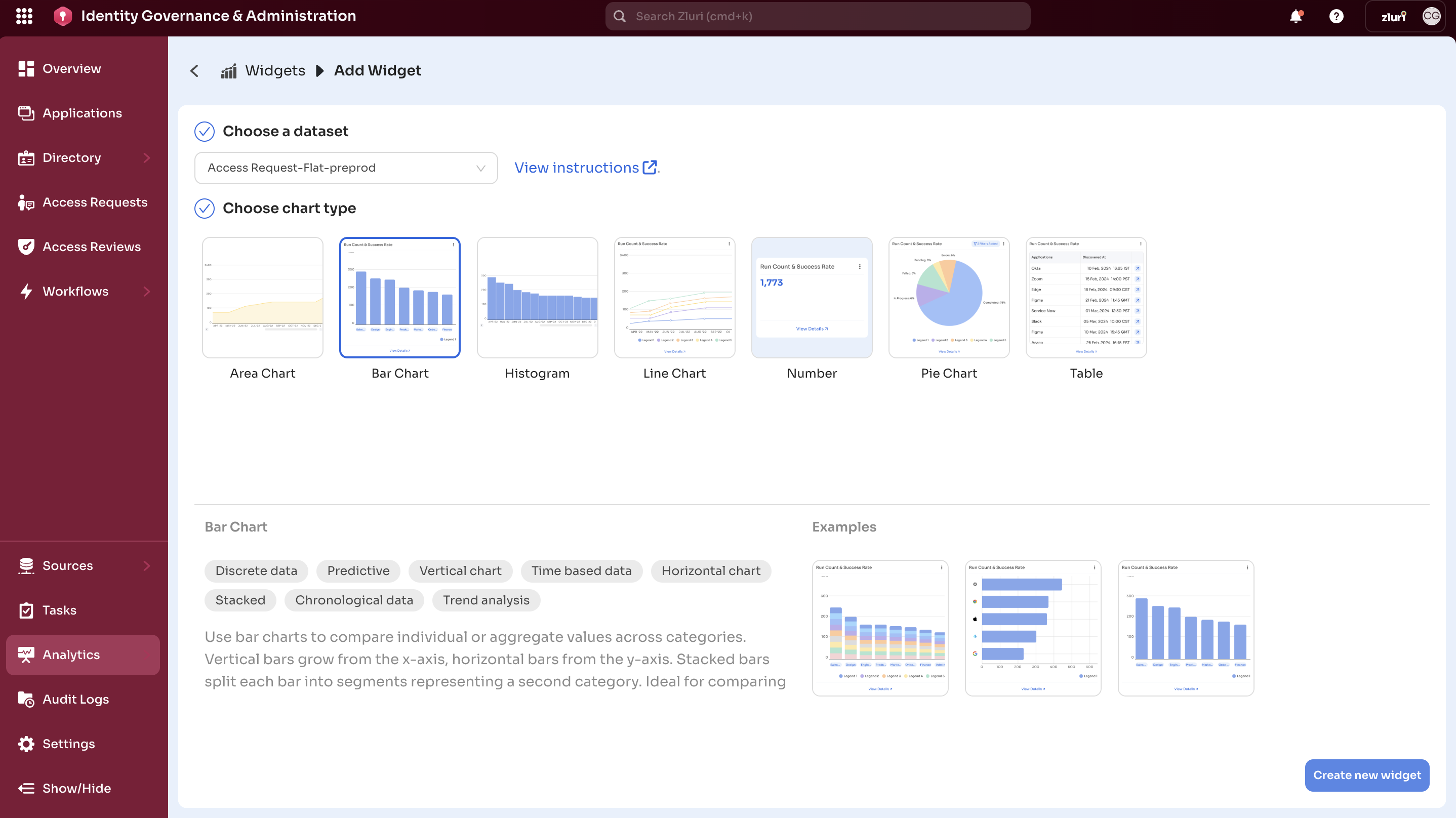Click the Chronological data tag

(354, 600)
